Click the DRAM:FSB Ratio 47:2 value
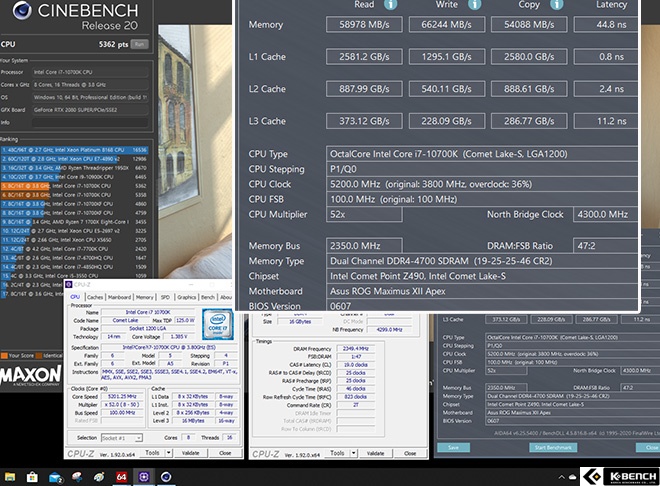This screenshot has height=486, width=660. point(606,246)
